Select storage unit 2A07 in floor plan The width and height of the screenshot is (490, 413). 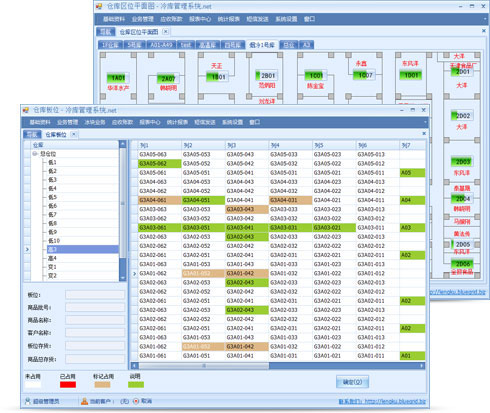[x=168, y=79]
